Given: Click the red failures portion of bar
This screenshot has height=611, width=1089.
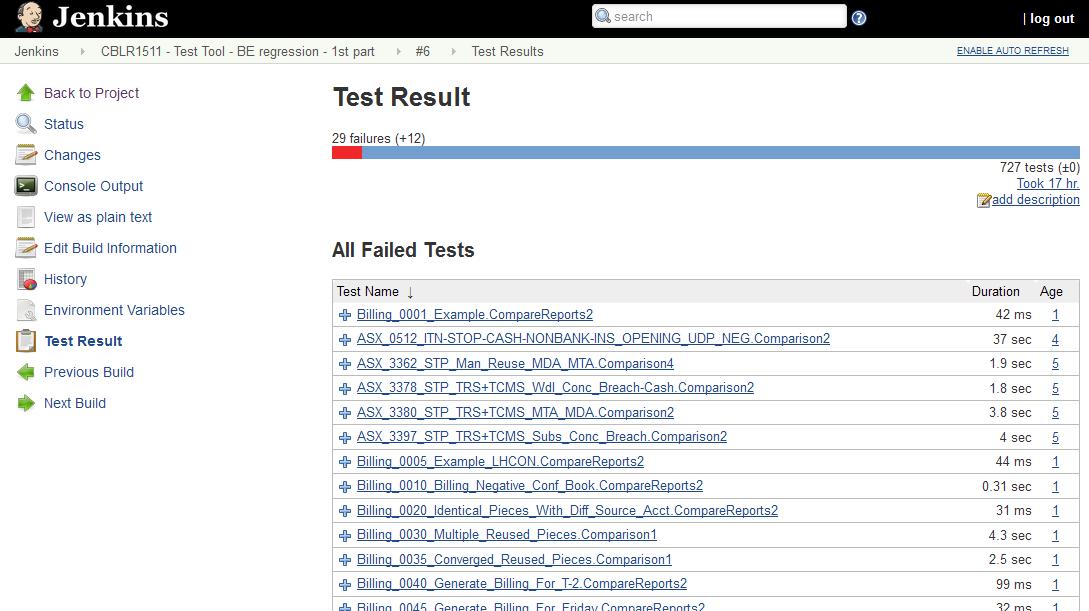Looking at the screenshot, I should 347,153.
